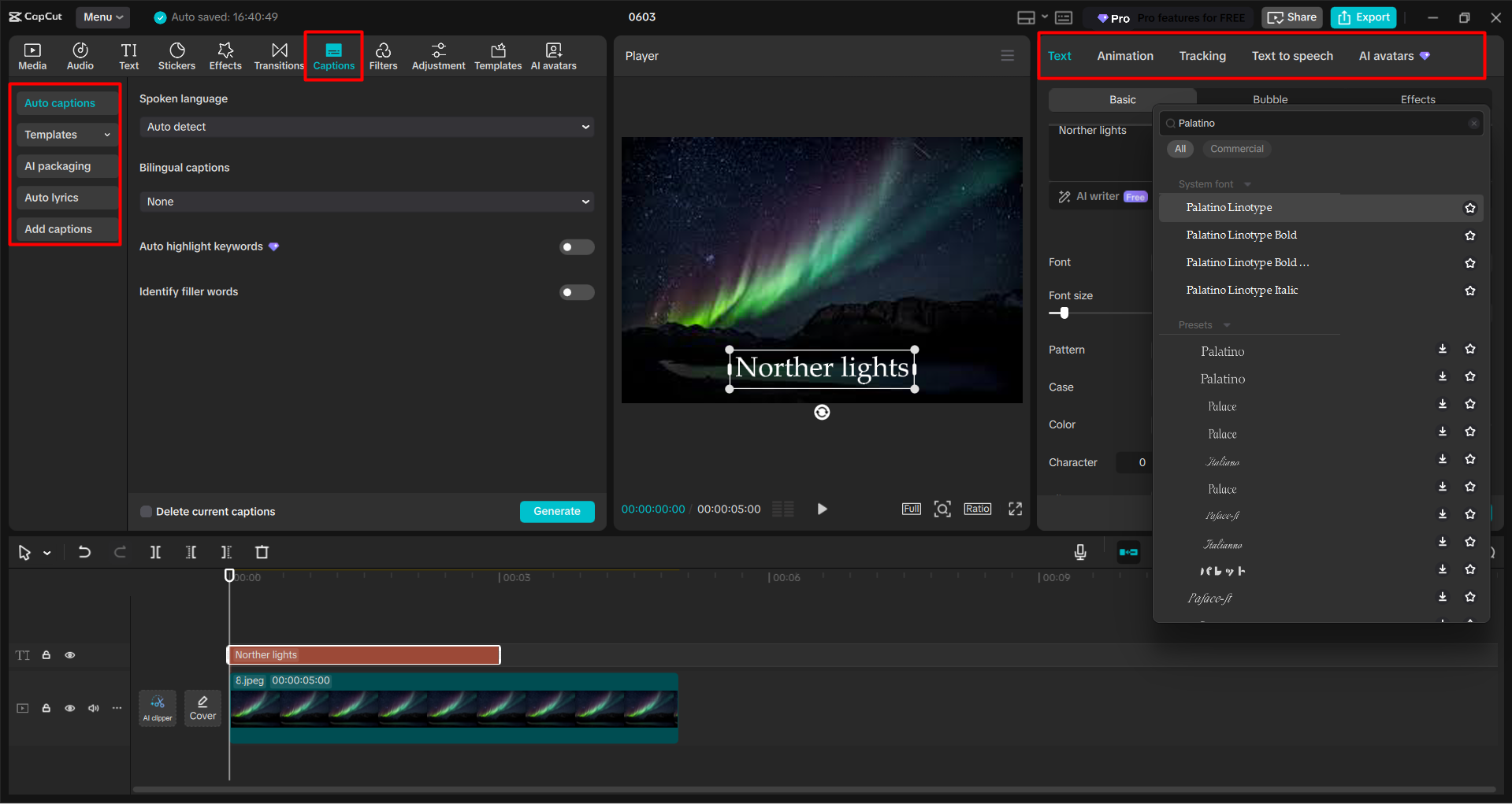Viewport: 1512px width, 804px height.
Task: Select the Stickers tool
Action: click(176, 55)
